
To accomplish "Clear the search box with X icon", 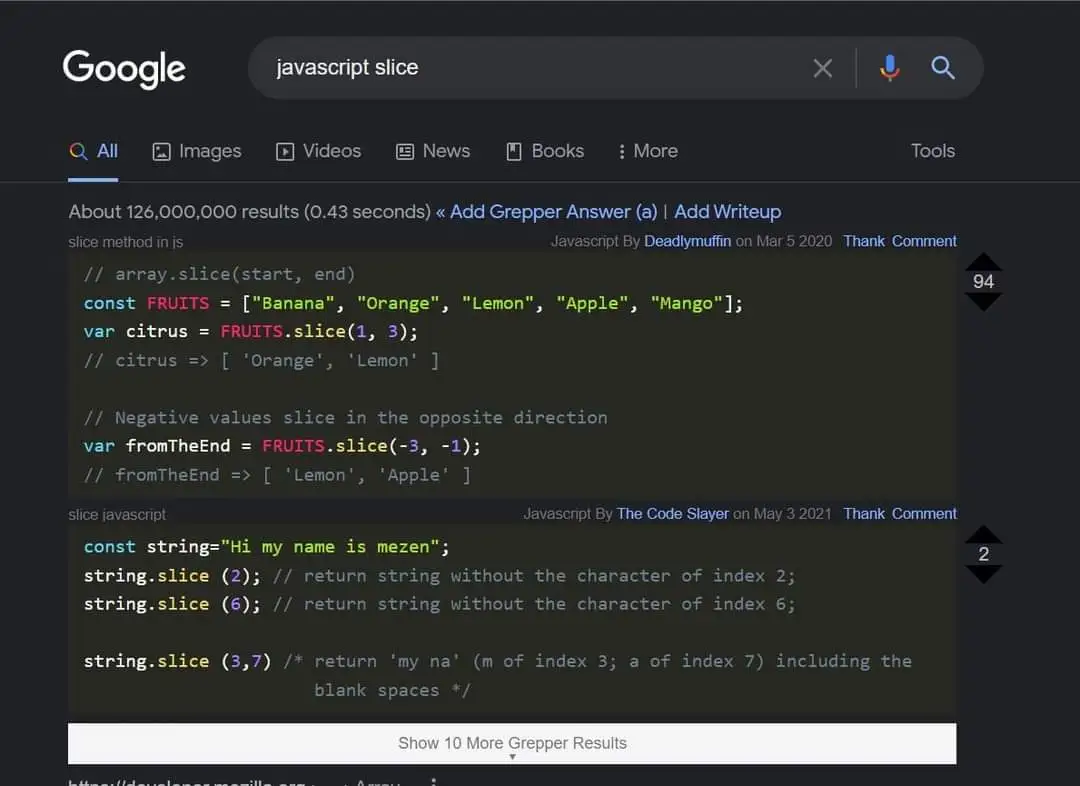I will click(822, 68).
